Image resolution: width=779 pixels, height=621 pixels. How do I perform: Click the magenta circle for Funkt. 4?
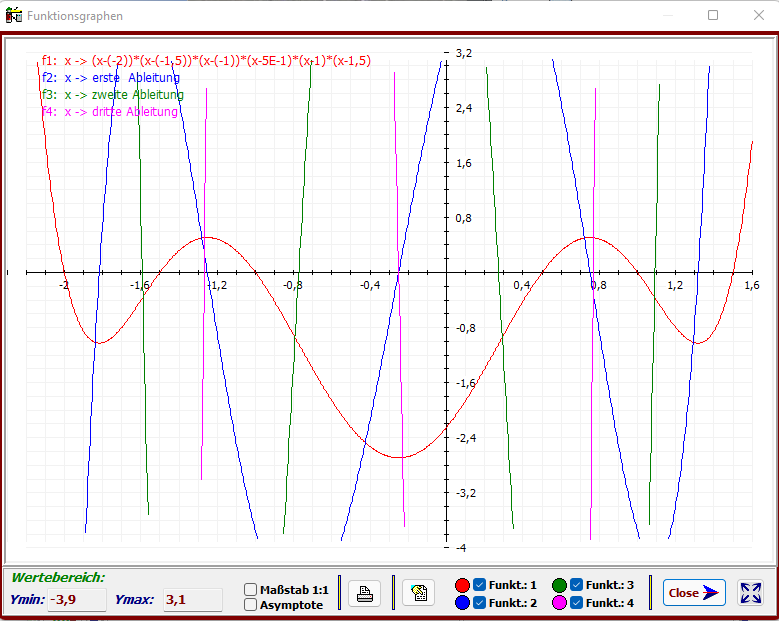click(x=559, y=603)
